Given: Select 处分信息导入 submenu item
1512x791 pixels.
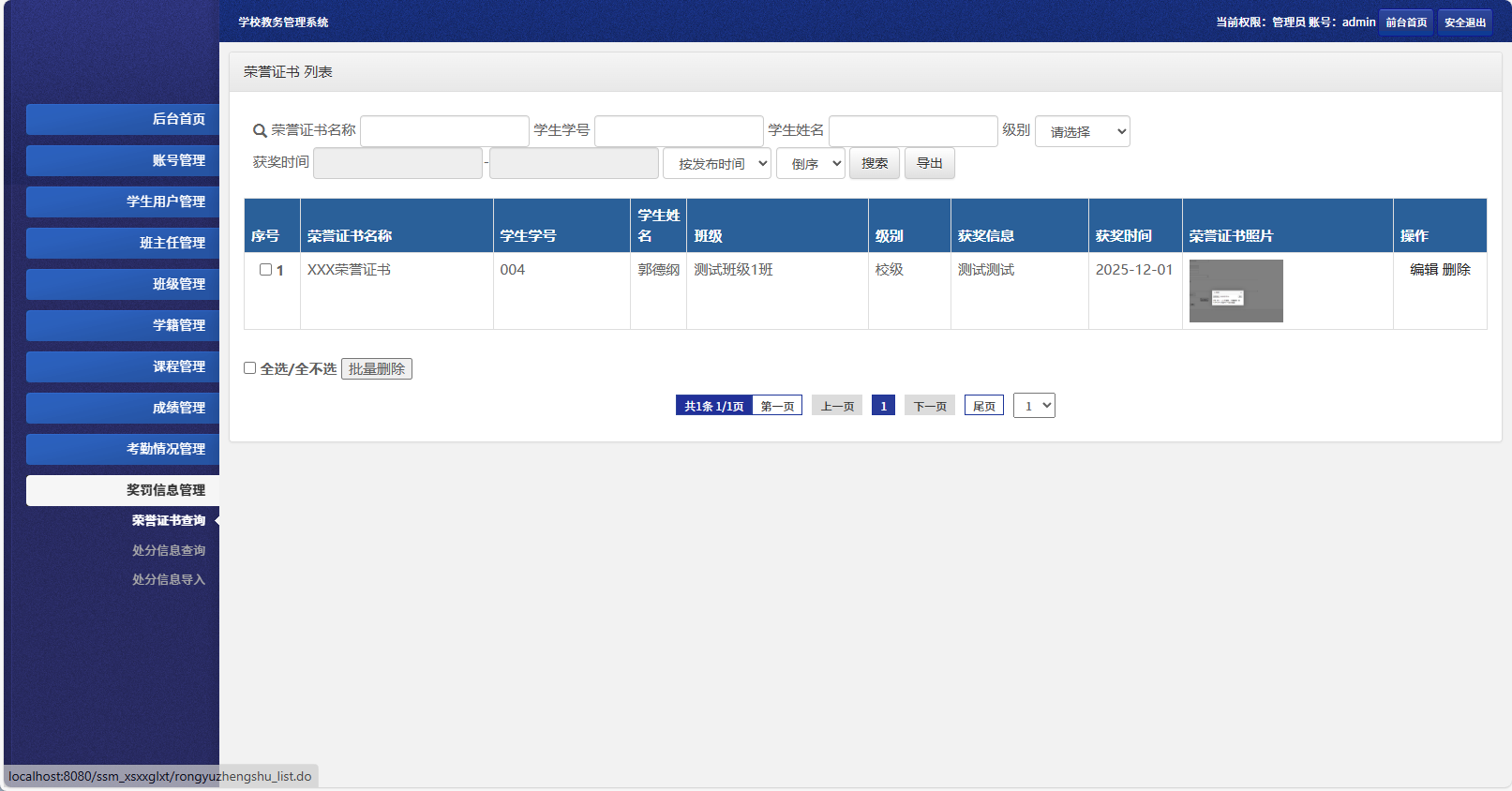Looking at the screenshot, I should click(x=169, y=579).
